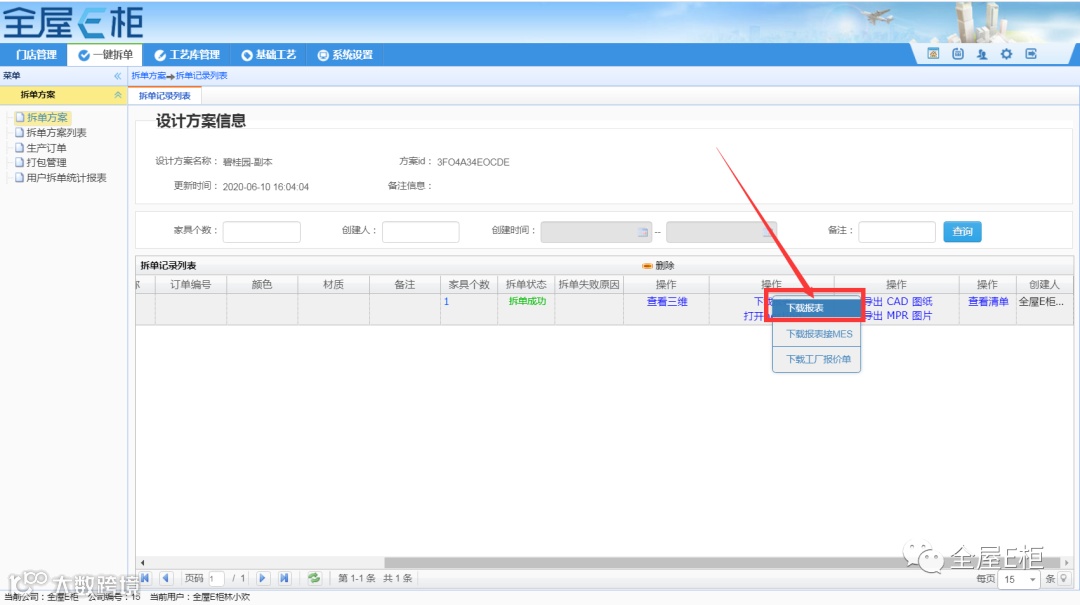Click the 导出 MPR 图片 link

[898, 316]
